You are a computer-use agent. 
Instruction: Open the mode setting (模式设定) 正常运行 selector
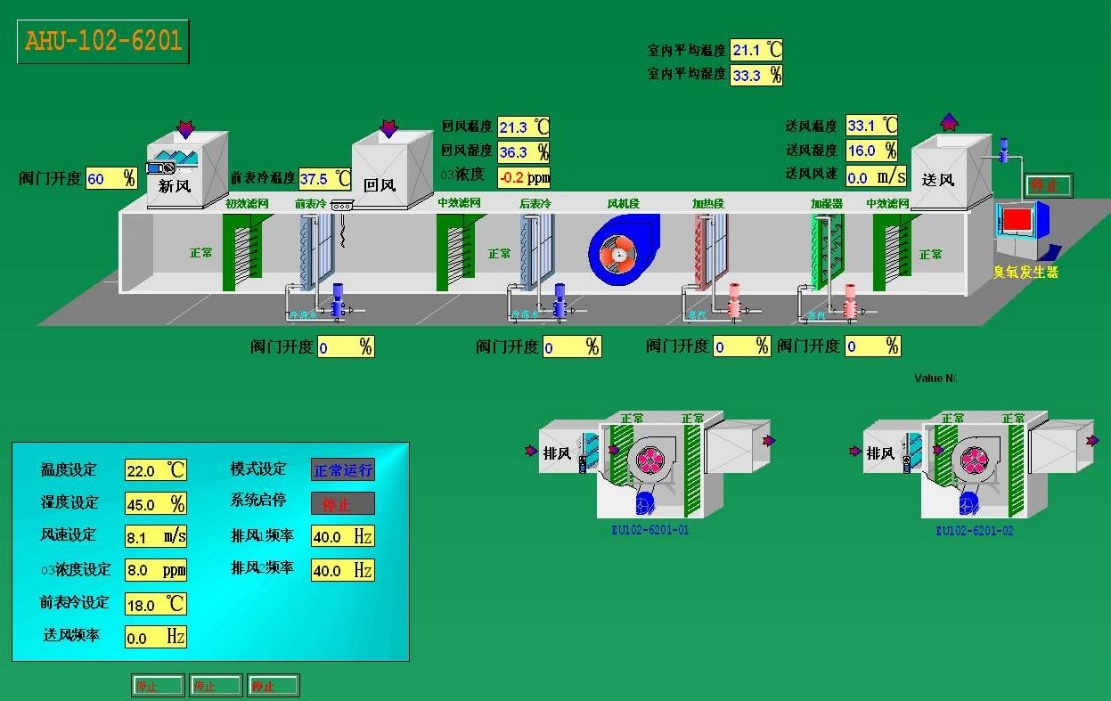click(342, 470)
